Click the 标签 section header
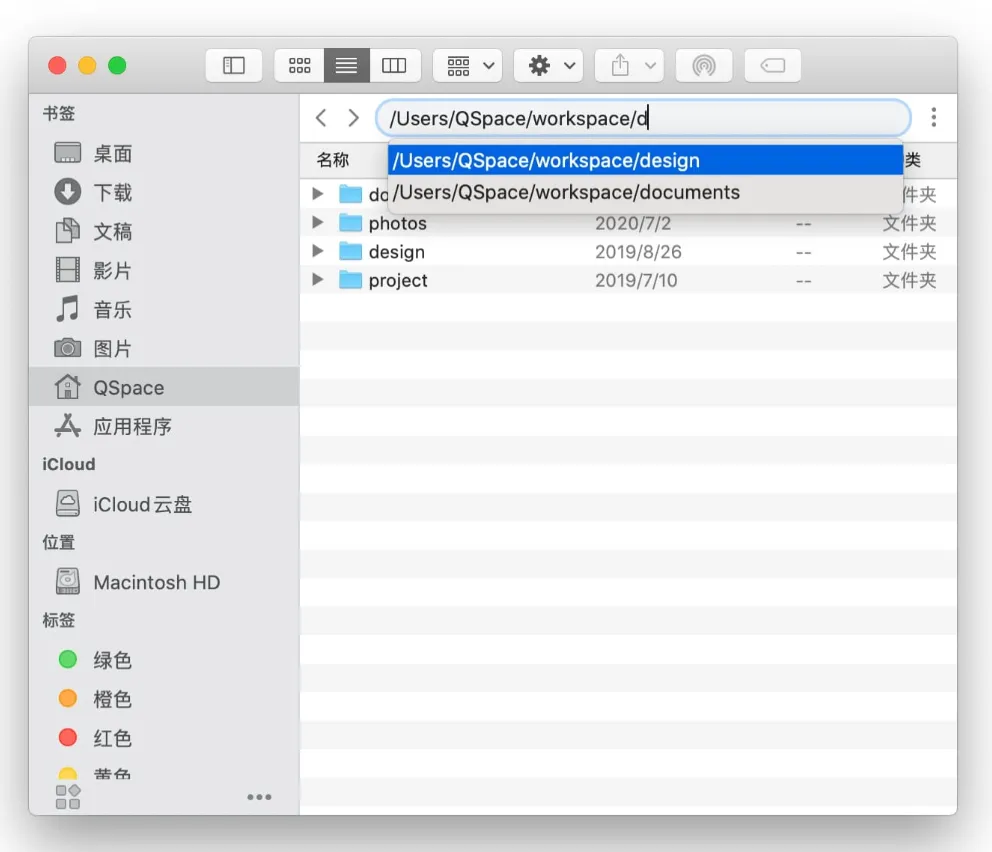The width and height of the screenshot is (992, 852). click(59, 620)
